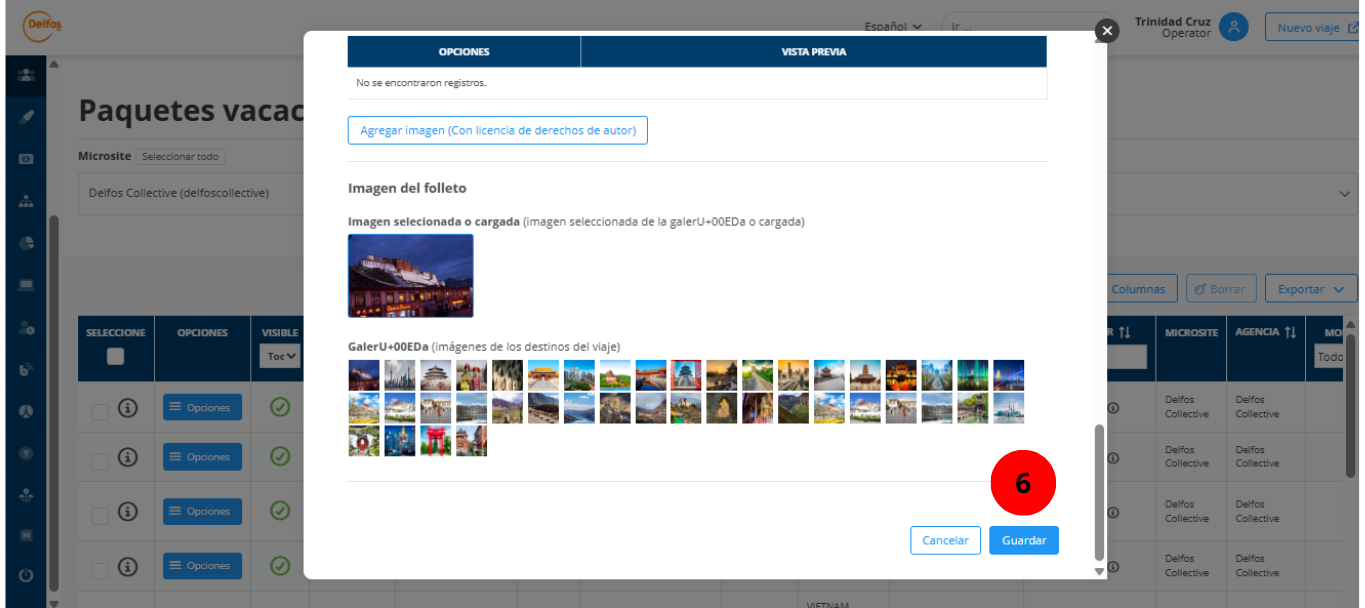This screenshot has width=1365, height=608.
Task: Open the selected brochure image preview
Action: tap(410, 276)
